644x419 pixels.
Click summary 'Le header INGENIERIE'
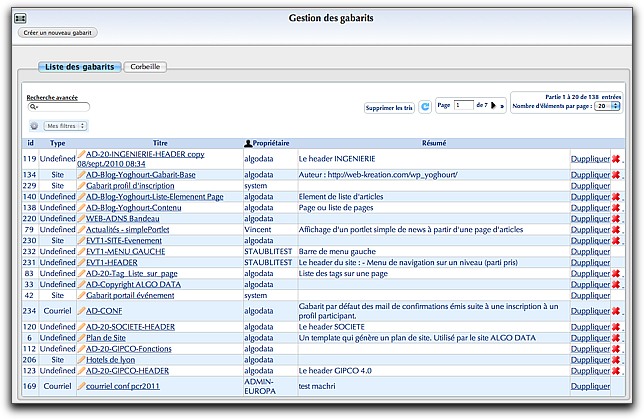point(337,159)
